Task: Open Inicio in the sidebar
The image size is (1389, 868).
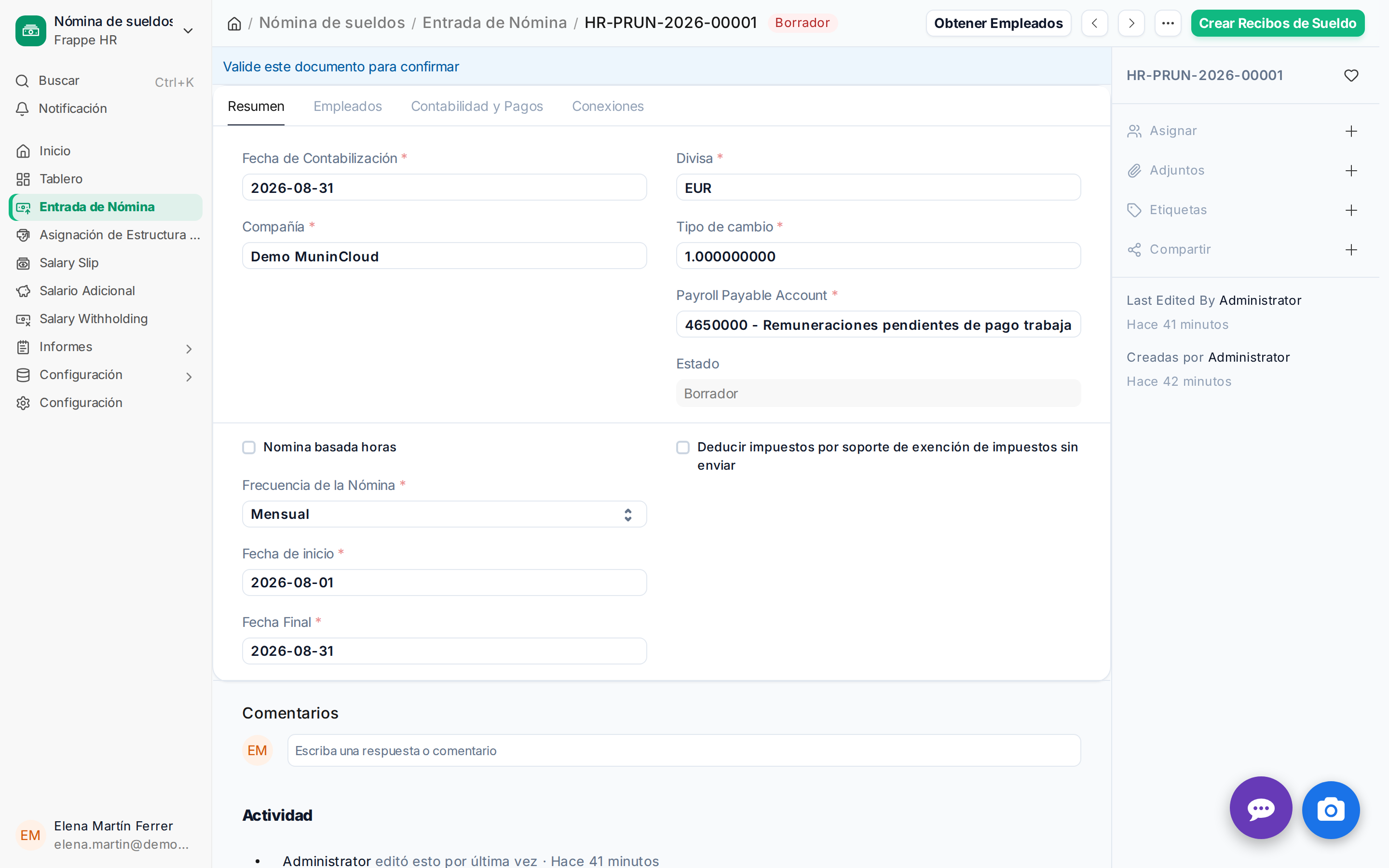Action: point(106,151)
